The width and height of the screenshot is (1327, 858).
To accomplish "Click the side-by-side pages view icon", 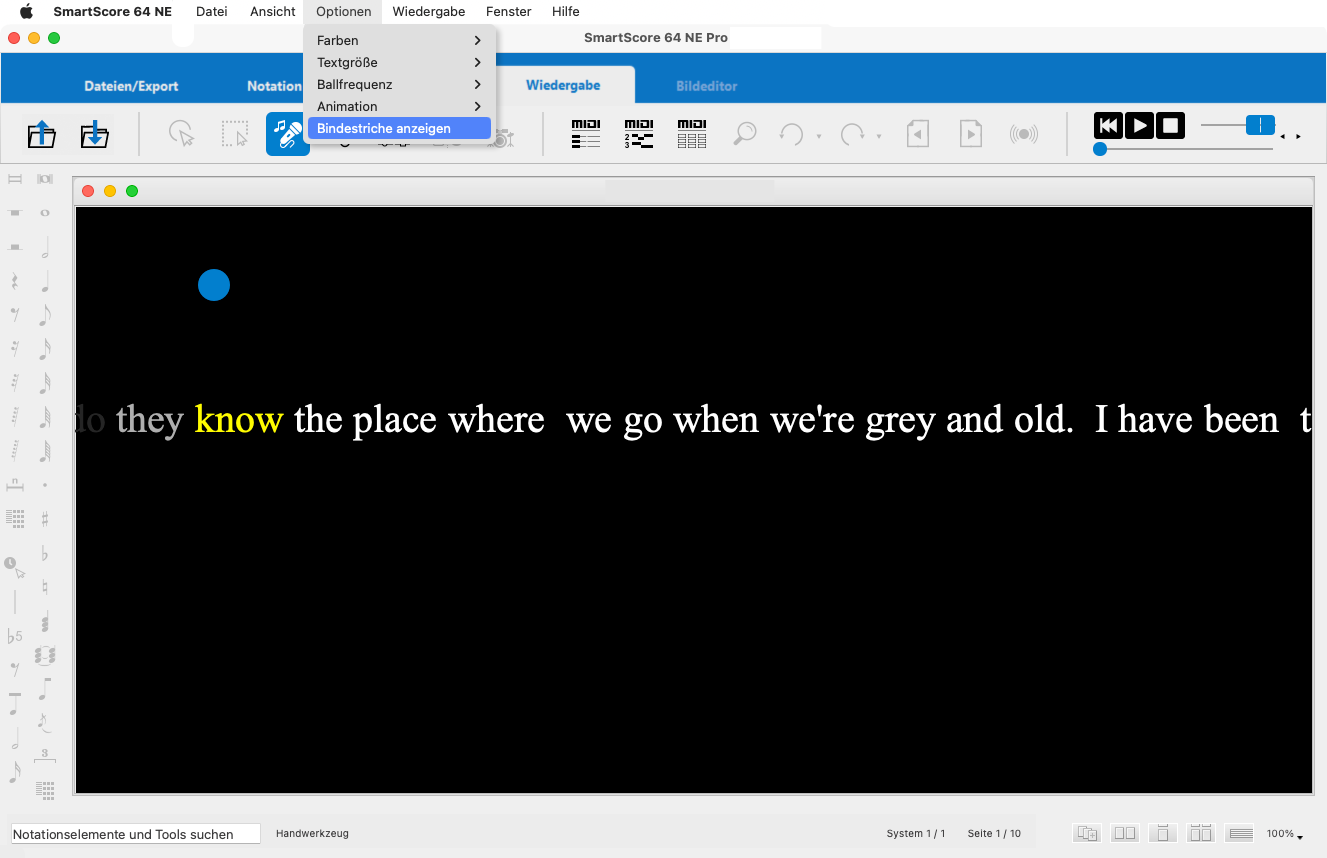I will (1125, 833).
